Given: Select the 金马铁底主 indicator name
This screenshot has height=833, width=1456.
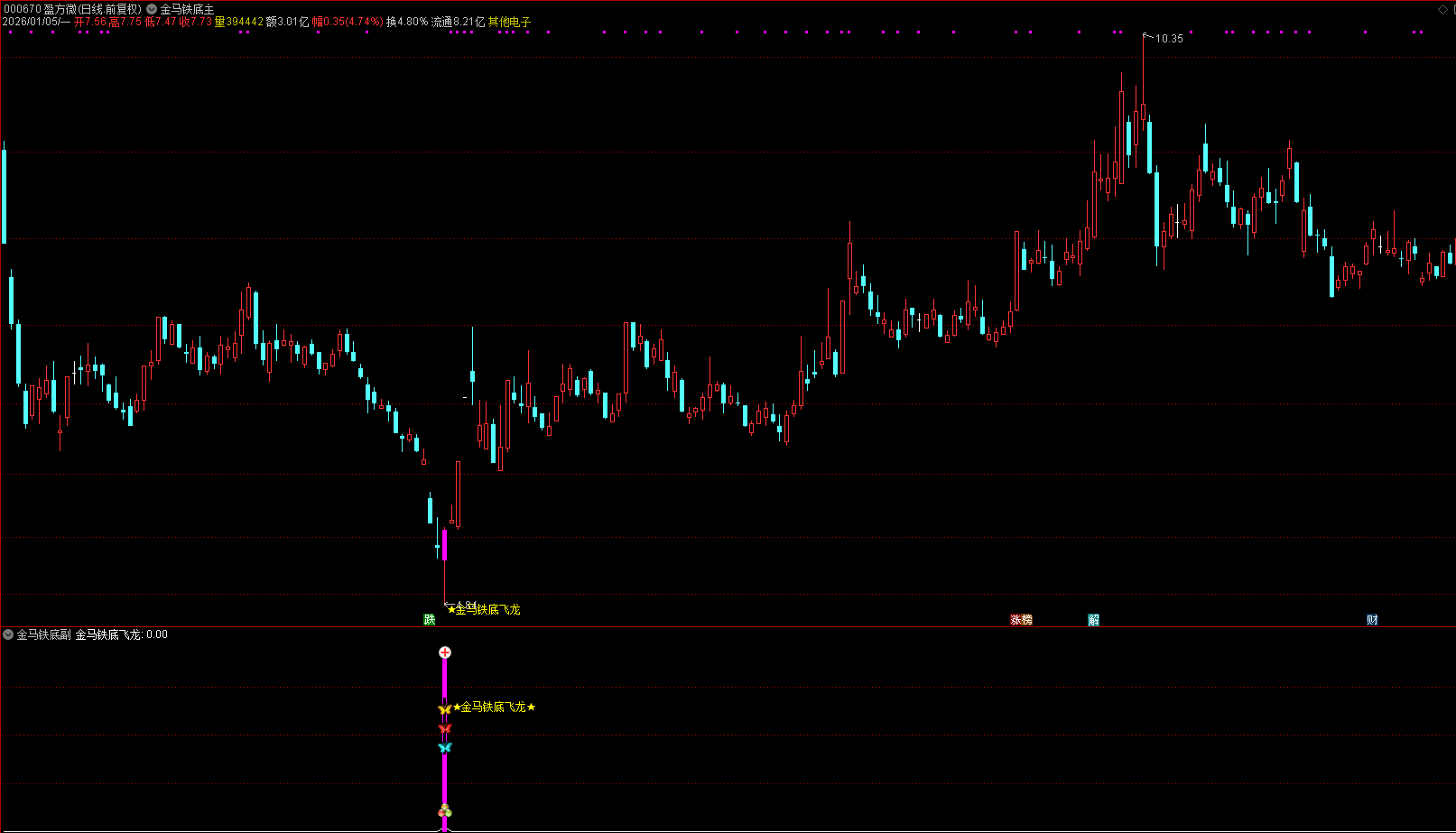Looking at the screenshot, I should click(188, 9).
